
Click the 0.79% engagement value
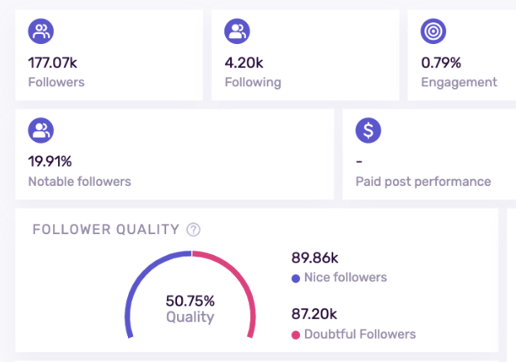coord(441,63)
